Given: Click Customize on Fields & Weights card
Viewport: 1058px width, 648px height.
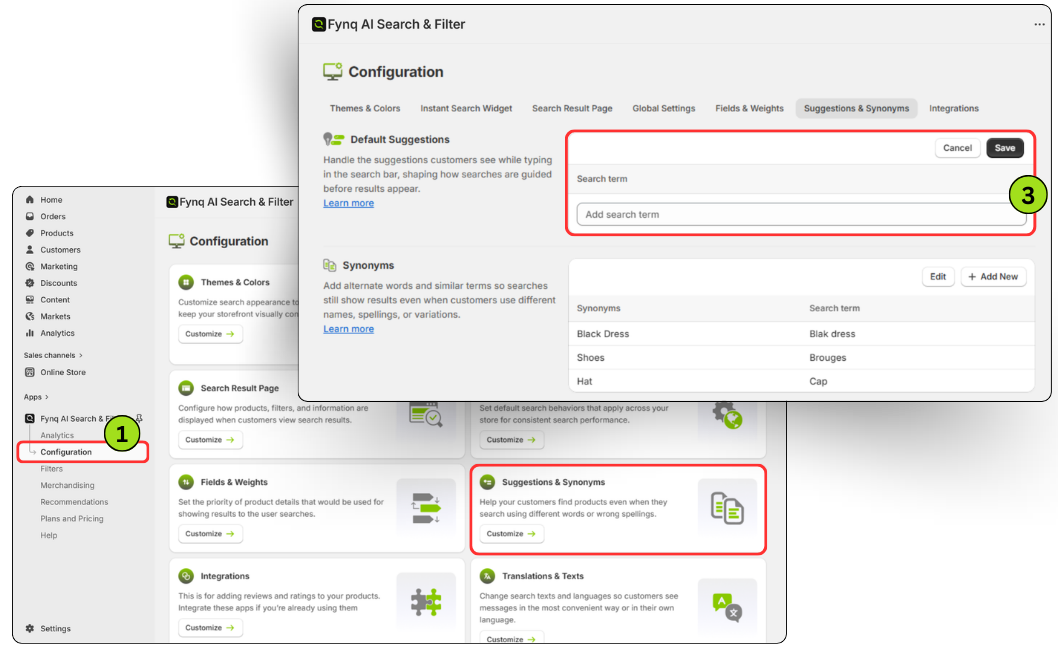Looking at the screenshot, I should pyautogui.click(x=211, y=534).
